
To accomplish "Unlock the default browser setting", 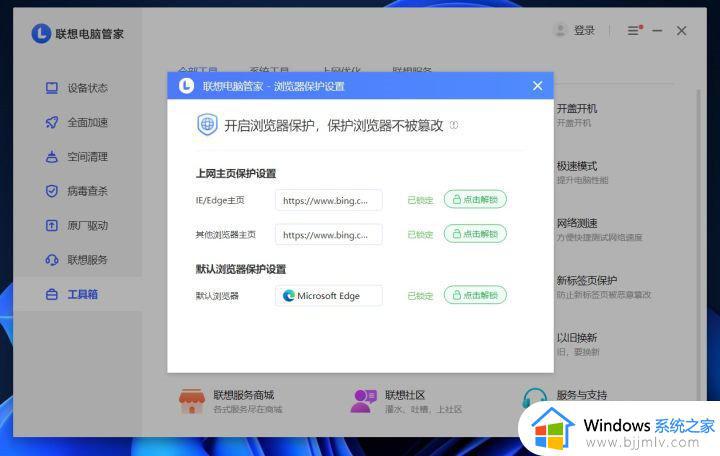I will pyautogui.click(x=475, y=295).
